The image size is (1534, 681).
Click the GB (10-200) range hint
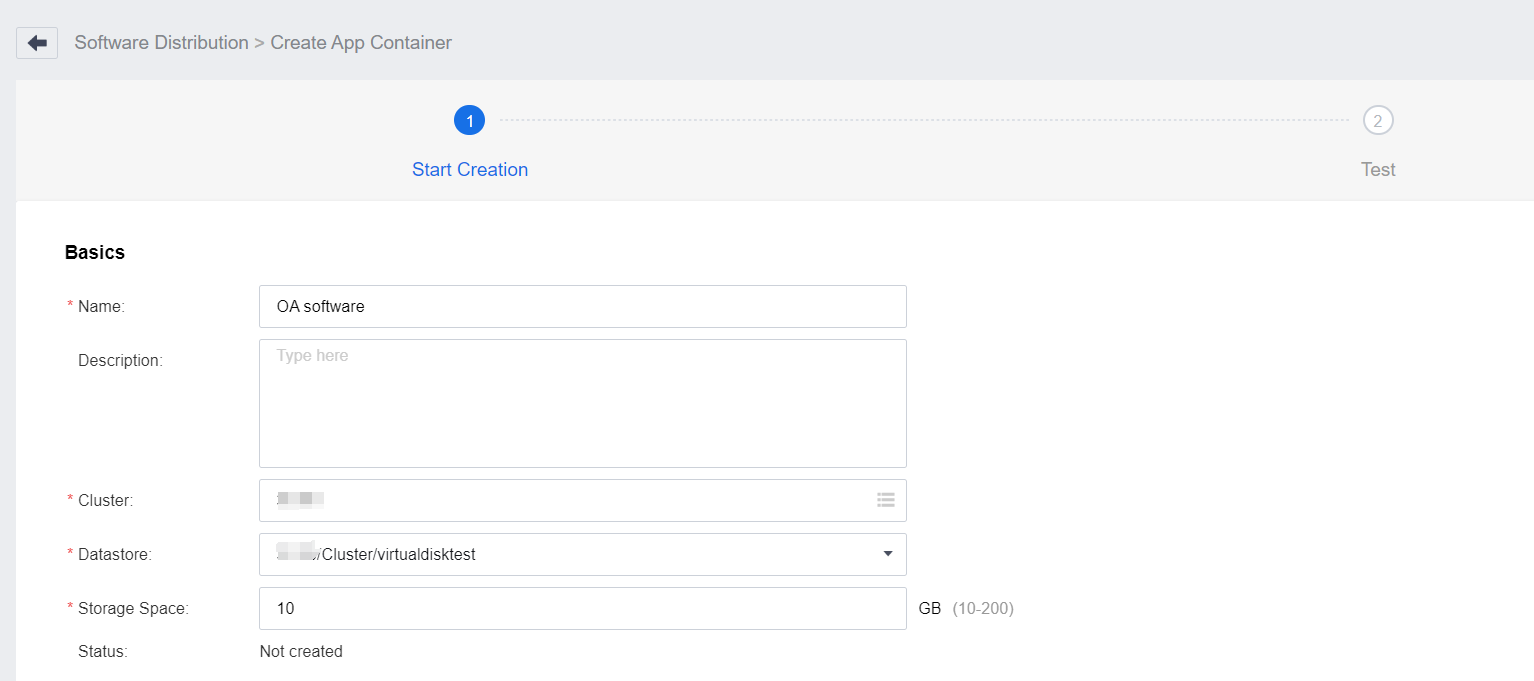[x=965, y=608]
